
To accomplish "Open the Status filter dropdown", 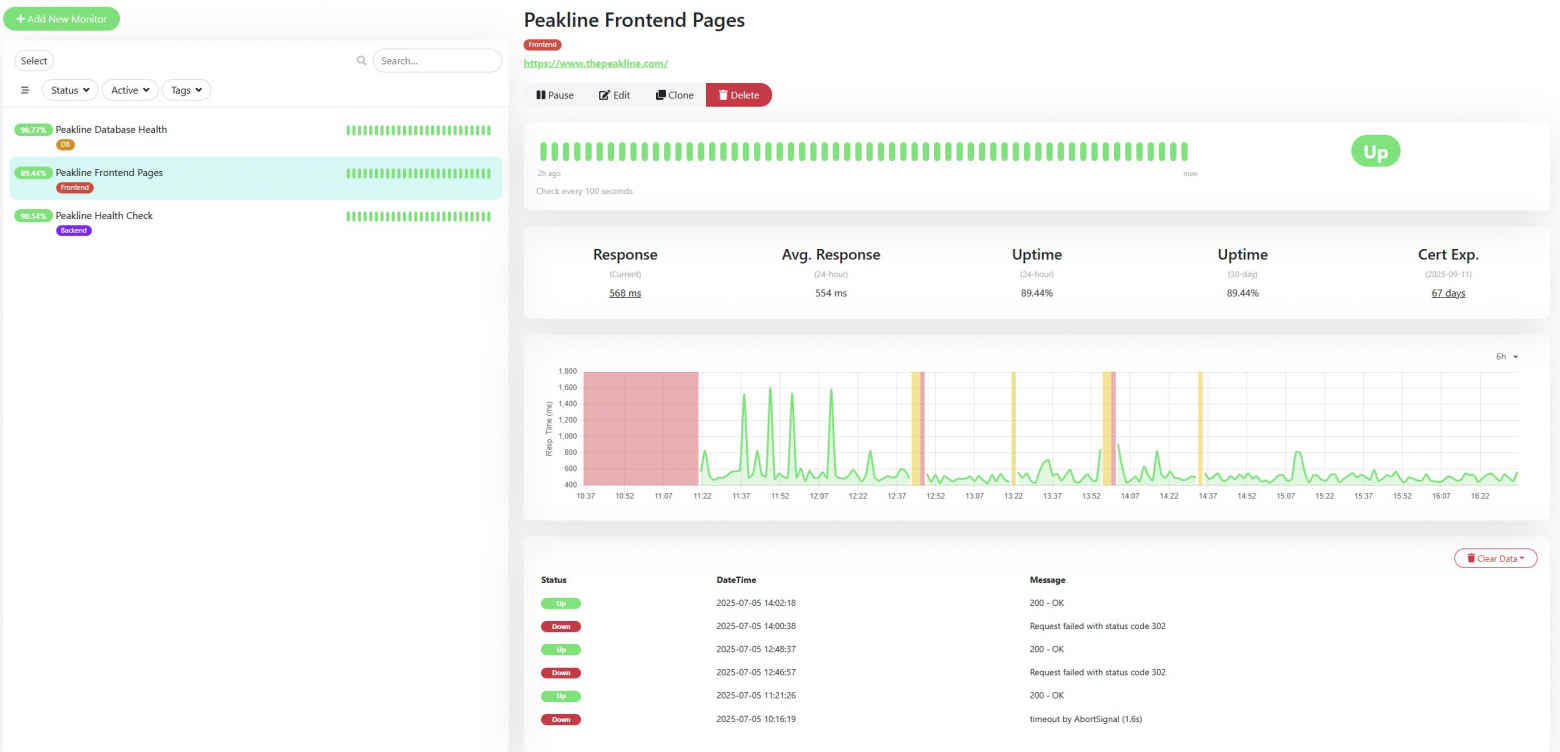I will [70, 90].
